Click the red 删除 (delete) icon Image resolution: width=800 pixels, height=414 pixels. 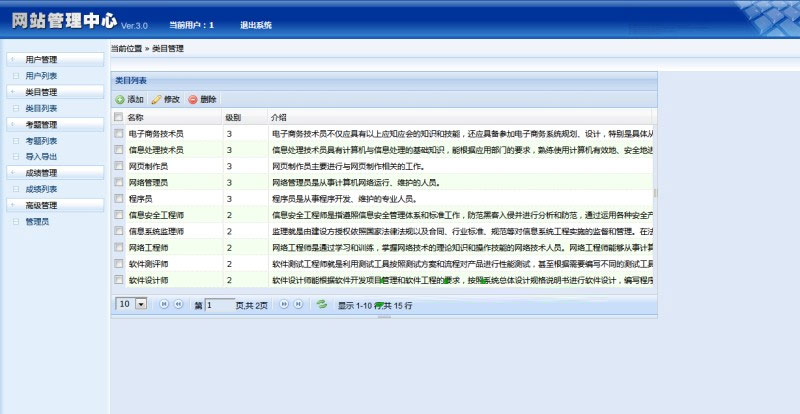point(193,99)
